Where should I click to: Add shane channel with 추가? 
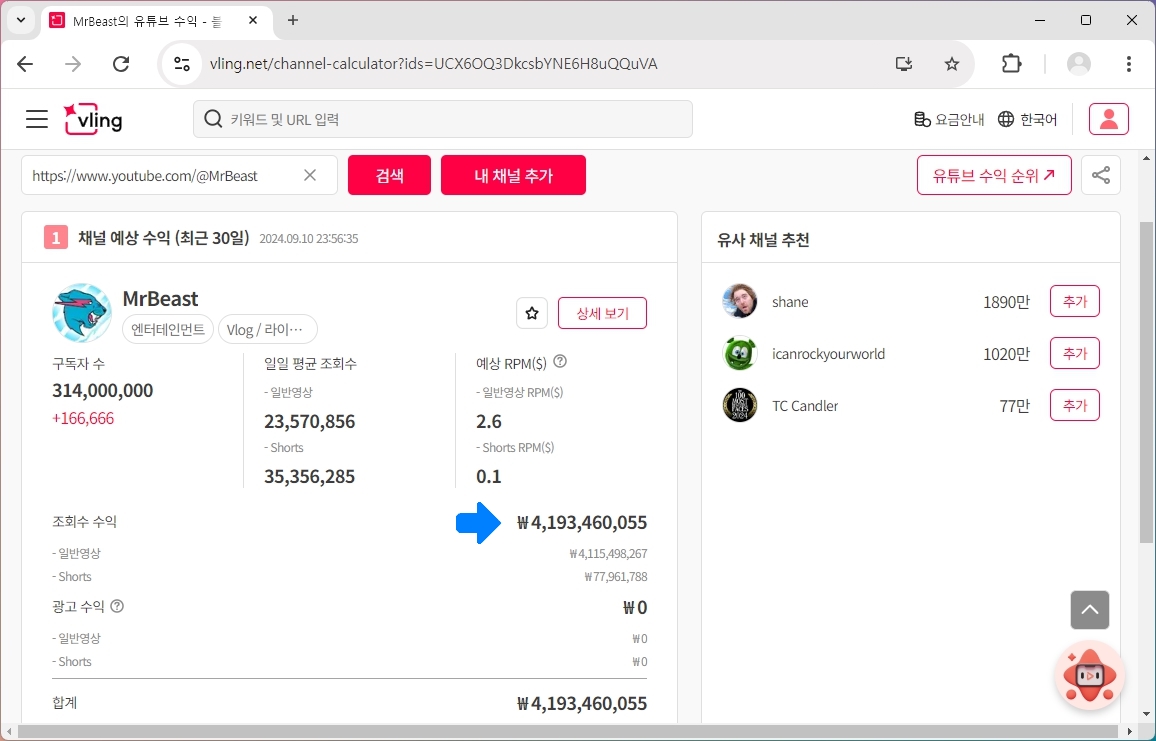tap(1074, 302)
